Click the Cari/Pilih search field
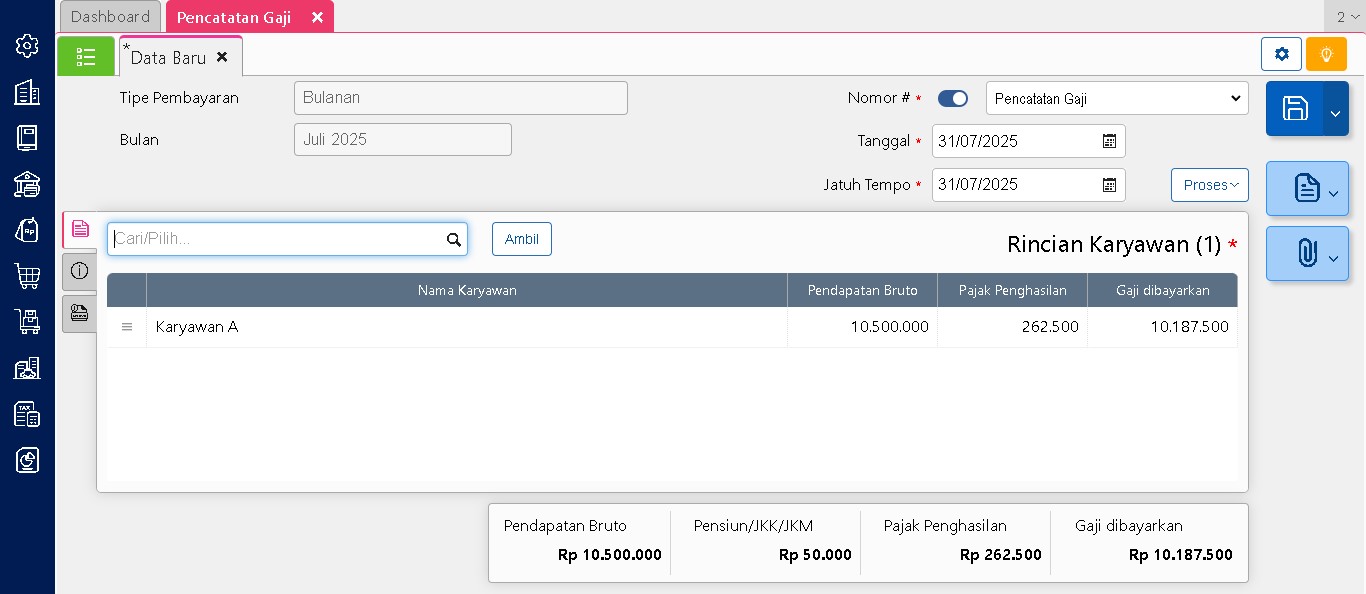This screenshot has width=1366, height=594. tap(275, 239)
